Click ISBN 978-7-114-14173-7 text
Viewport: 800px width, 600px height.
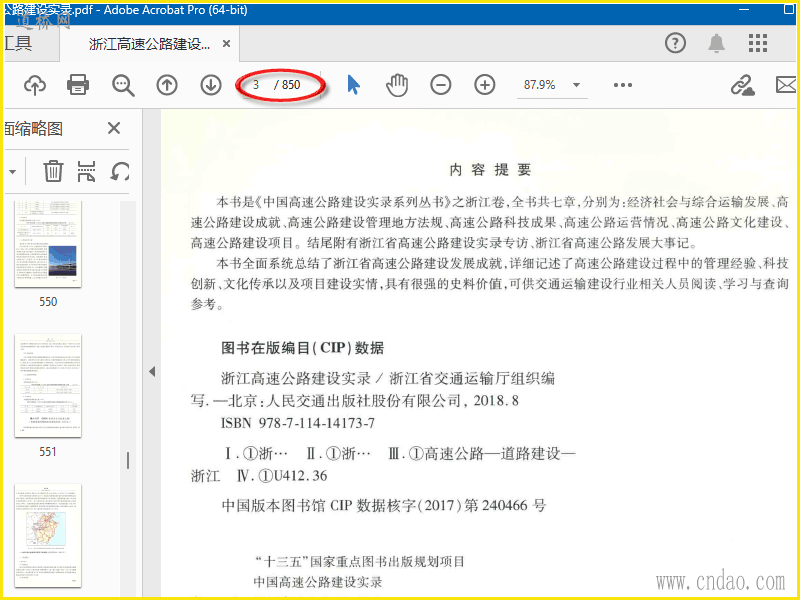[x=298, y=423]
